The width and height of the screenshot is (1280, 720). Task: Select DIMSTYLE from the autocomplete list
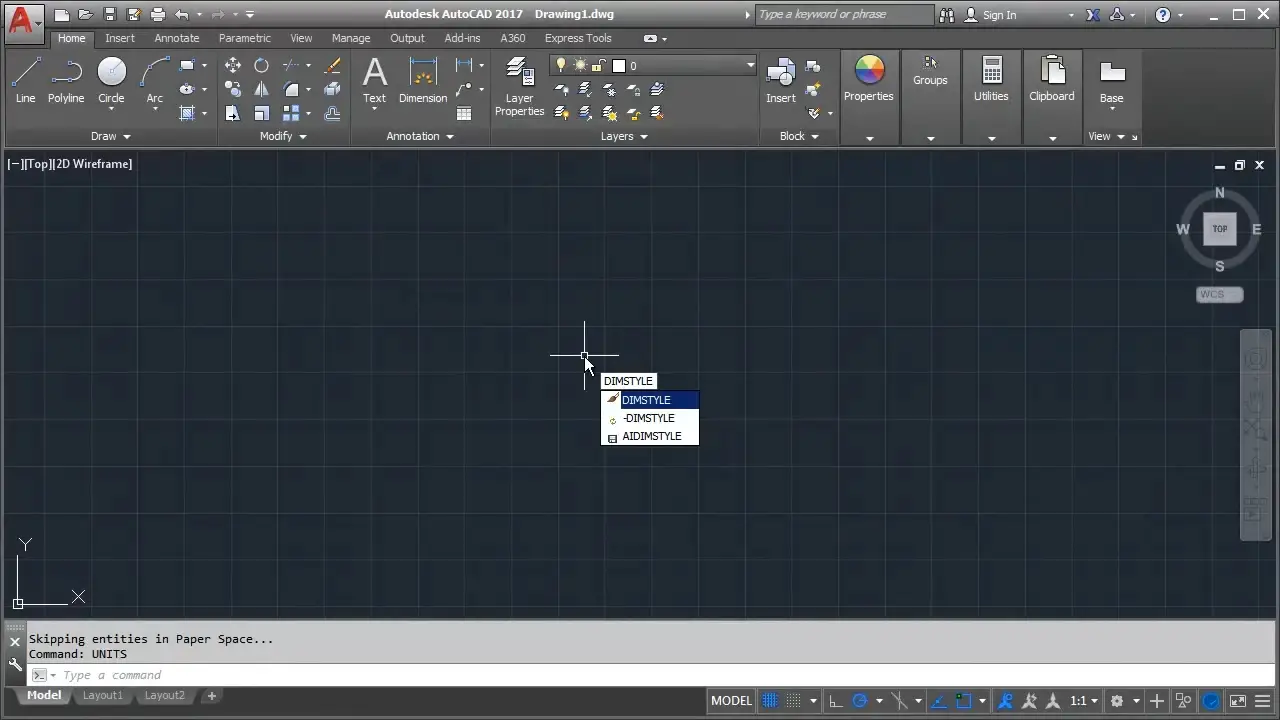[650, 400]
